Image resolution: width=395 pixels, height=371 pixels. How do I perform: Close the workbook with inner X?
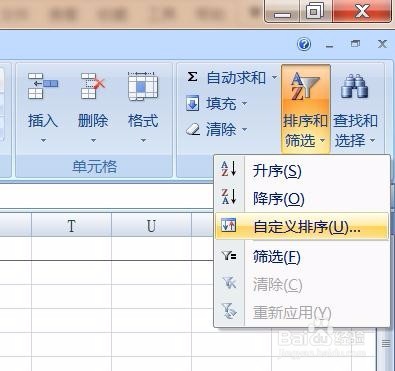pyautogui.click(x=382, y=44)
